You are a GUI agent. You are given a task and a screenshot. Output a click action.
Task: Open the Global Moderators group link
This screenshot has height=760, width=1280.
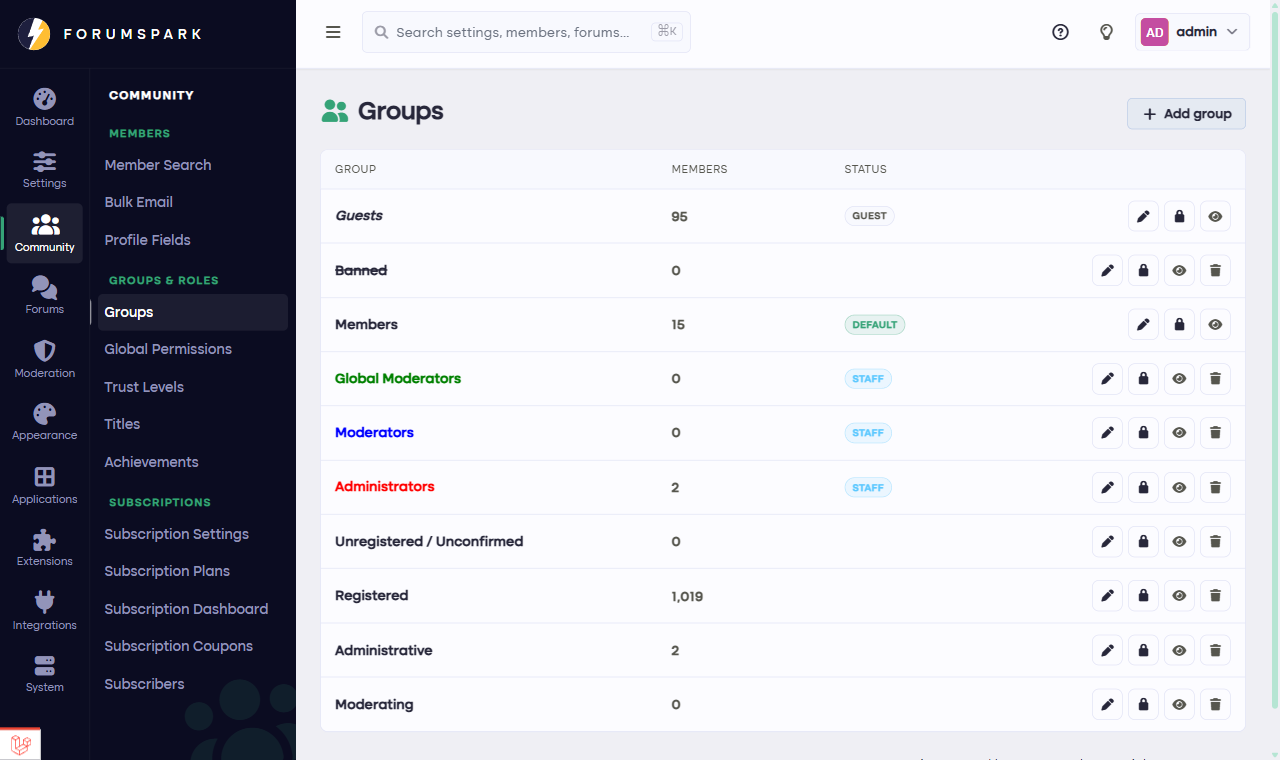point(398,378)
